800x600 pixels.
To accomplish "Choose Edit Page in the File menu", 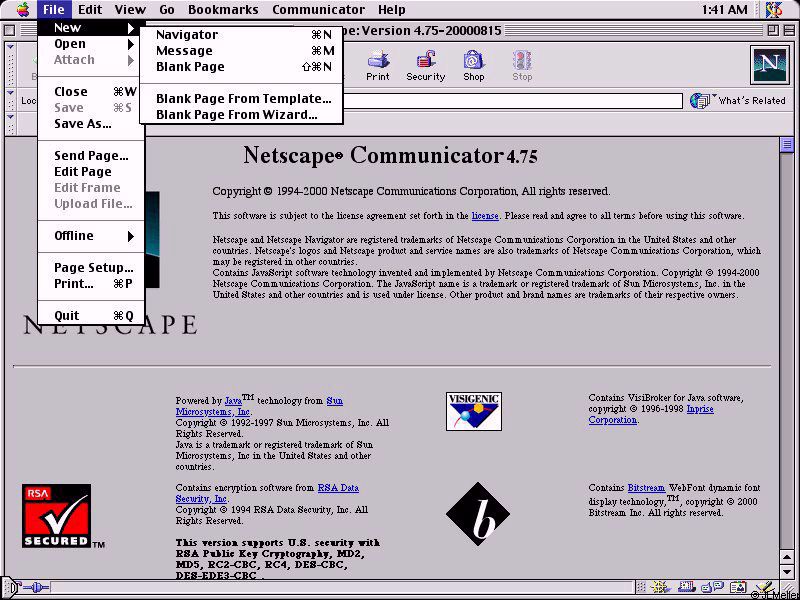I will click(x=91, y=171).
